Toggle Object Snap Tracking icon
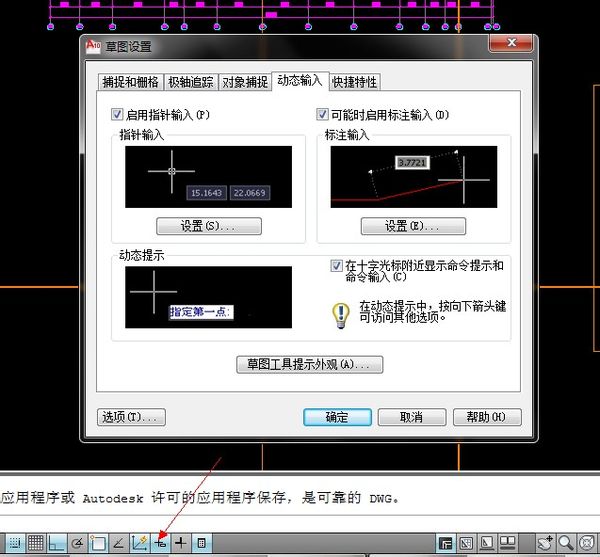This screenshot has height=557, width=600. pyautogui.click(x=119, y=542)
